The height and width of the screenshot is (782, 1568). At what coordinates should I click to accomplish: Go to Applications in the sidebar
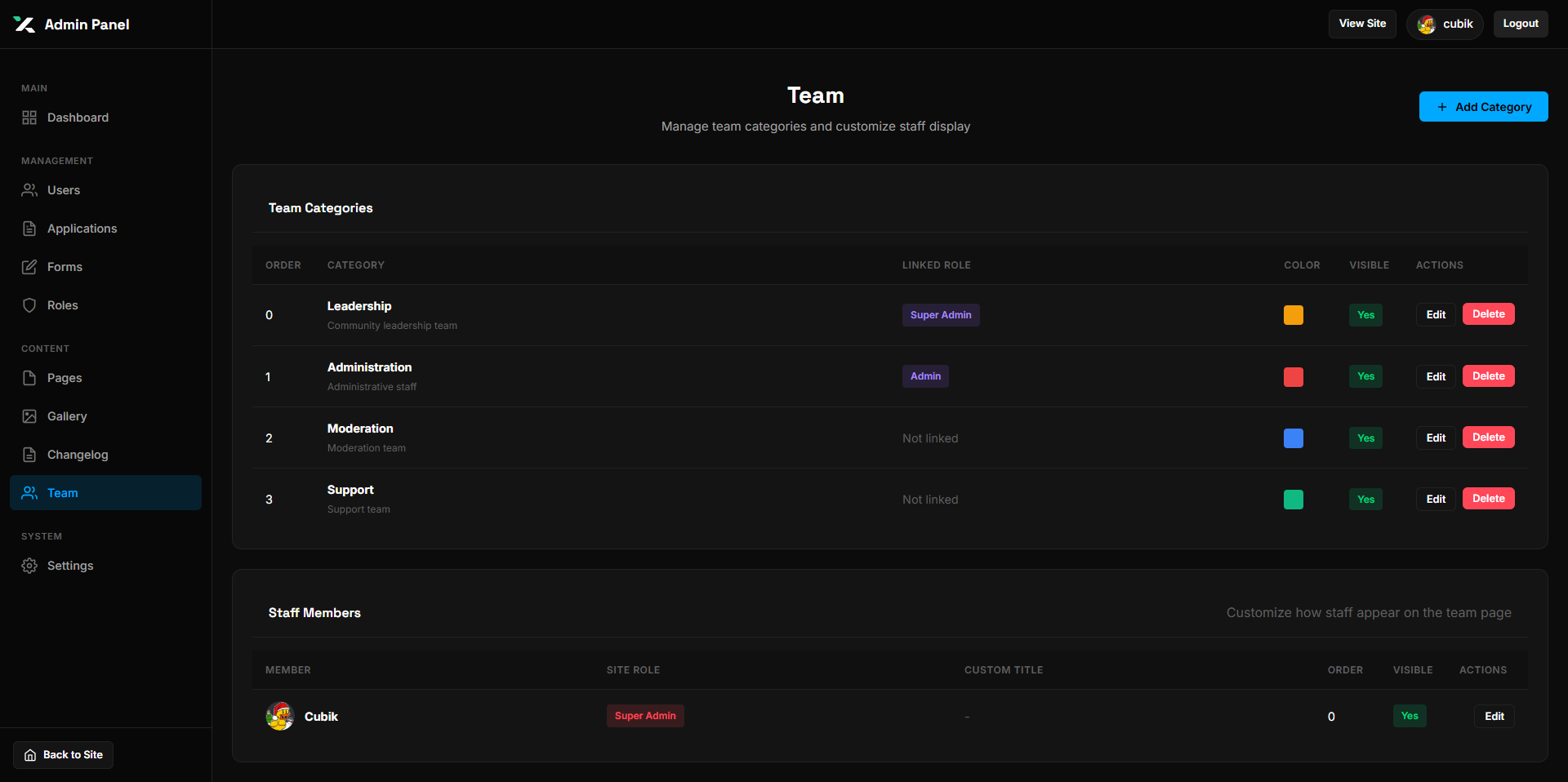pos(106,229)
